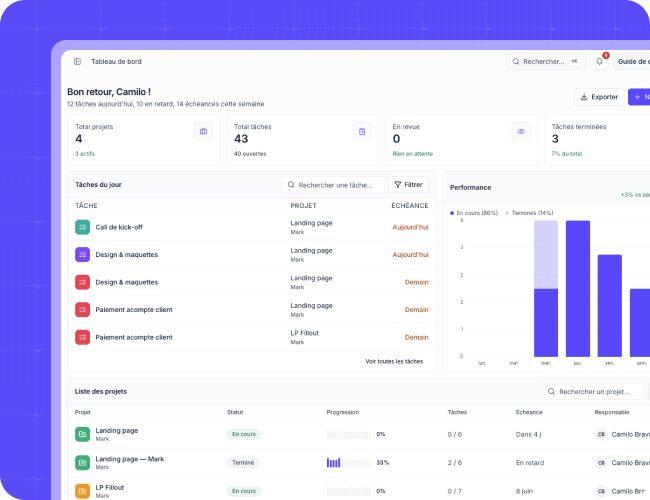650x500 pixels.
Task: Click Responsable column header
Action: (612, 412)
